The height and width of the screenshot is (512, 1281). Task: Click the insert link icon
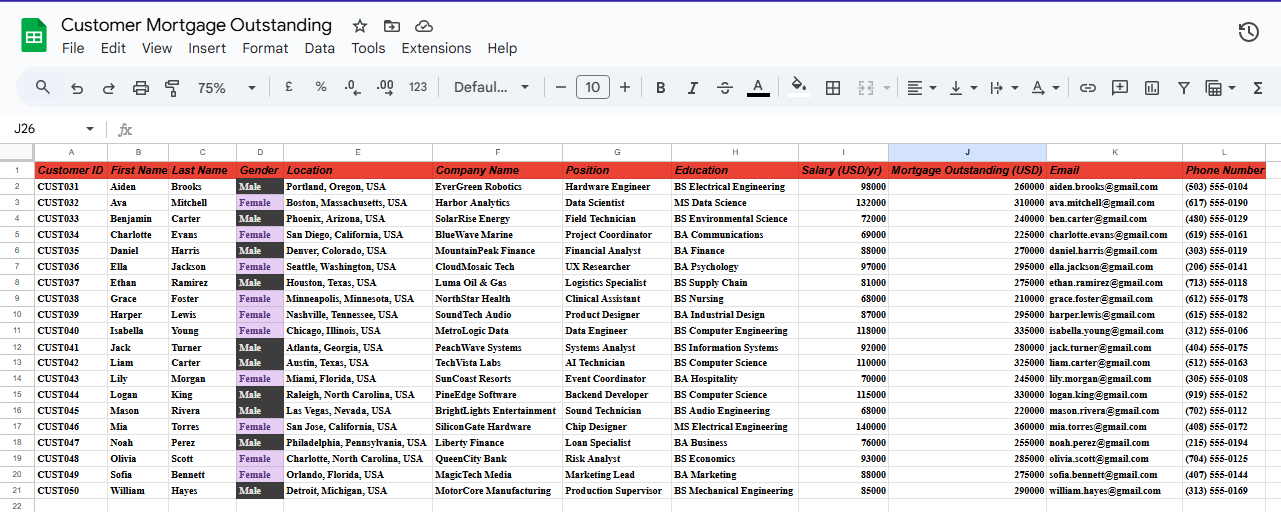1088,88
